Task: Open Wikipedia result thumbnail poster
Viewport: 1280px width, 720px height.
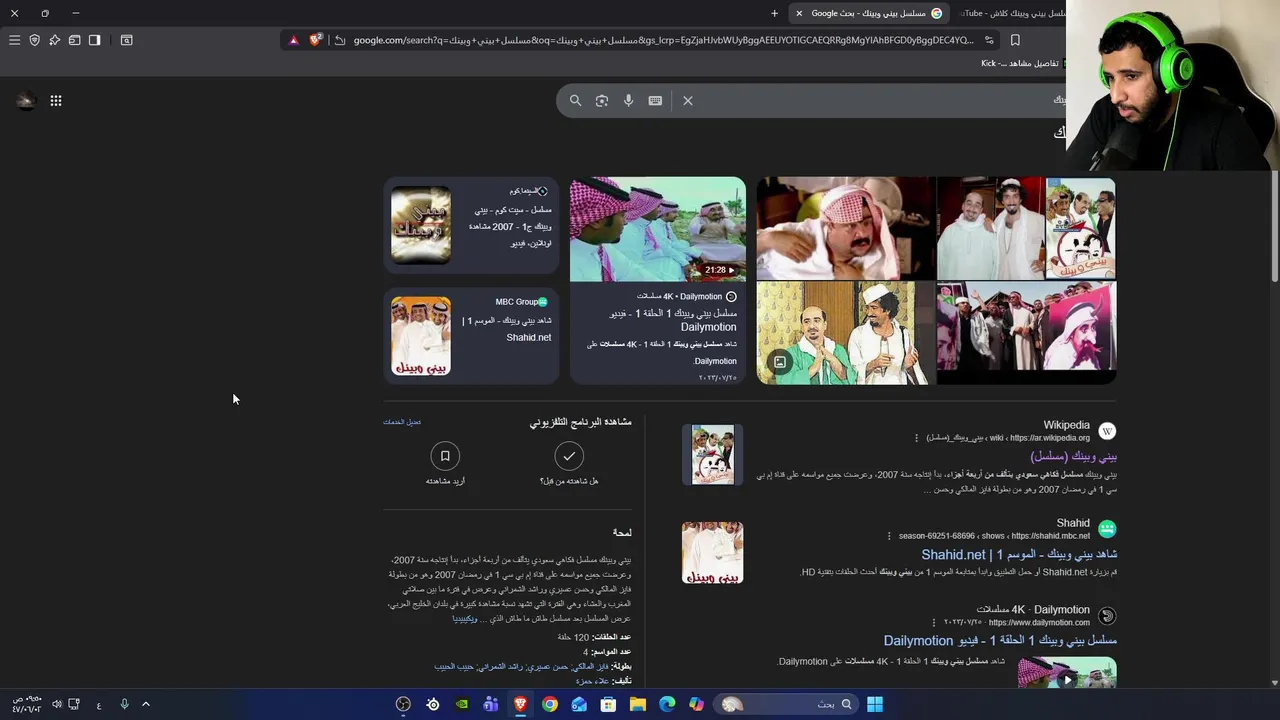Action: coord(713,455)
